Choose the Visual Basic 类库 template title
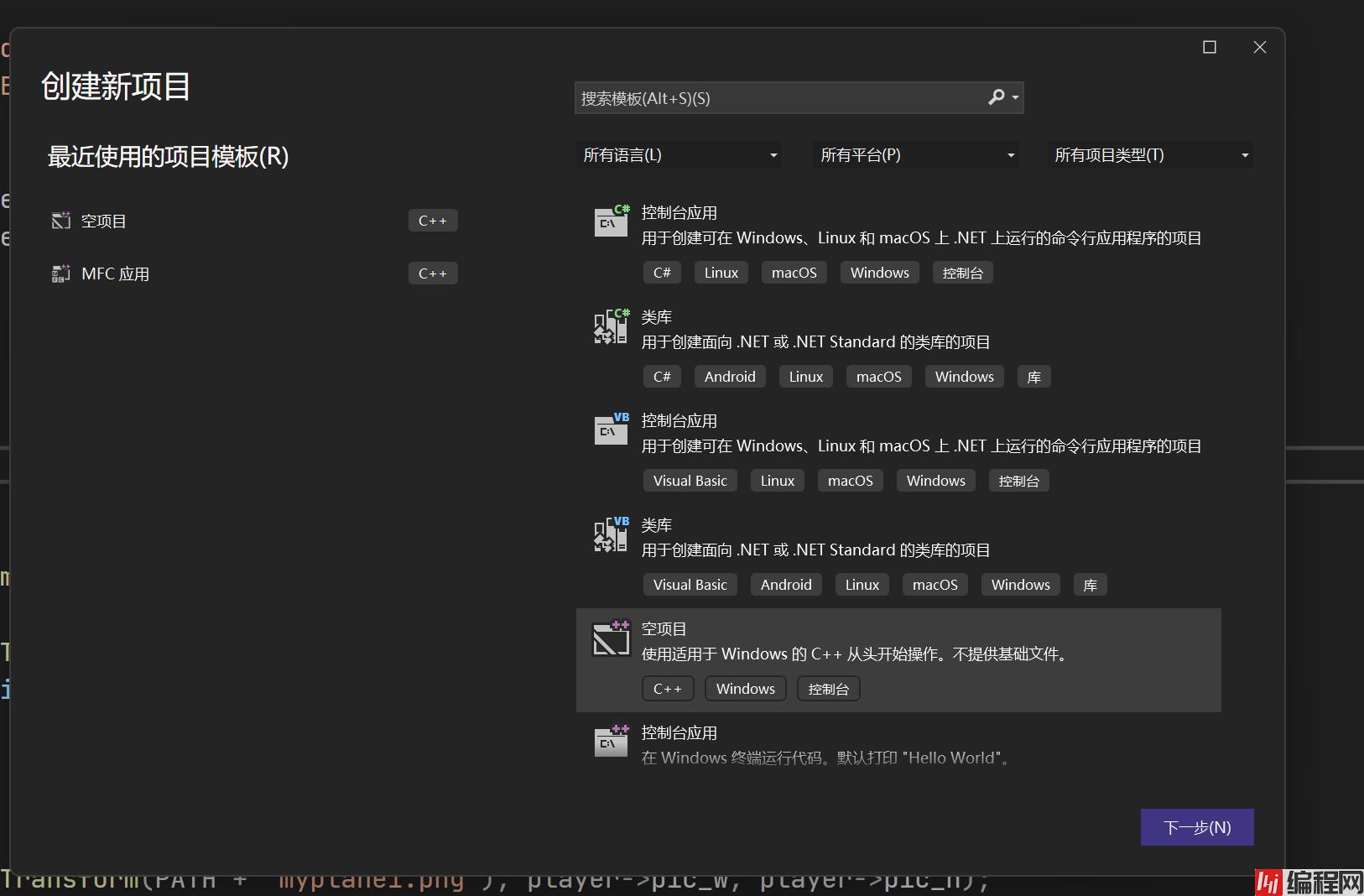Viewport: 1364px width, 896px height. click(657, 525)
